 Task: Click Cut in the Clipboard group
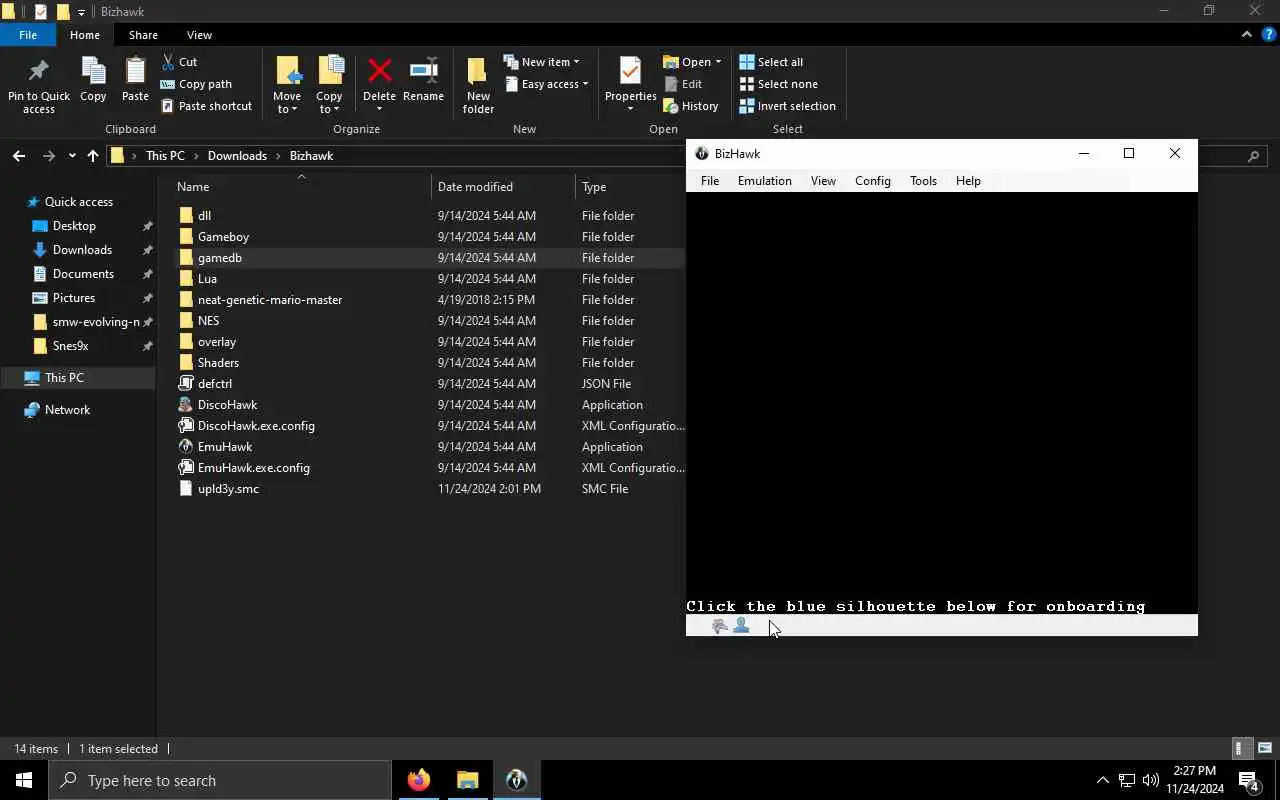[x=179, y=62]
